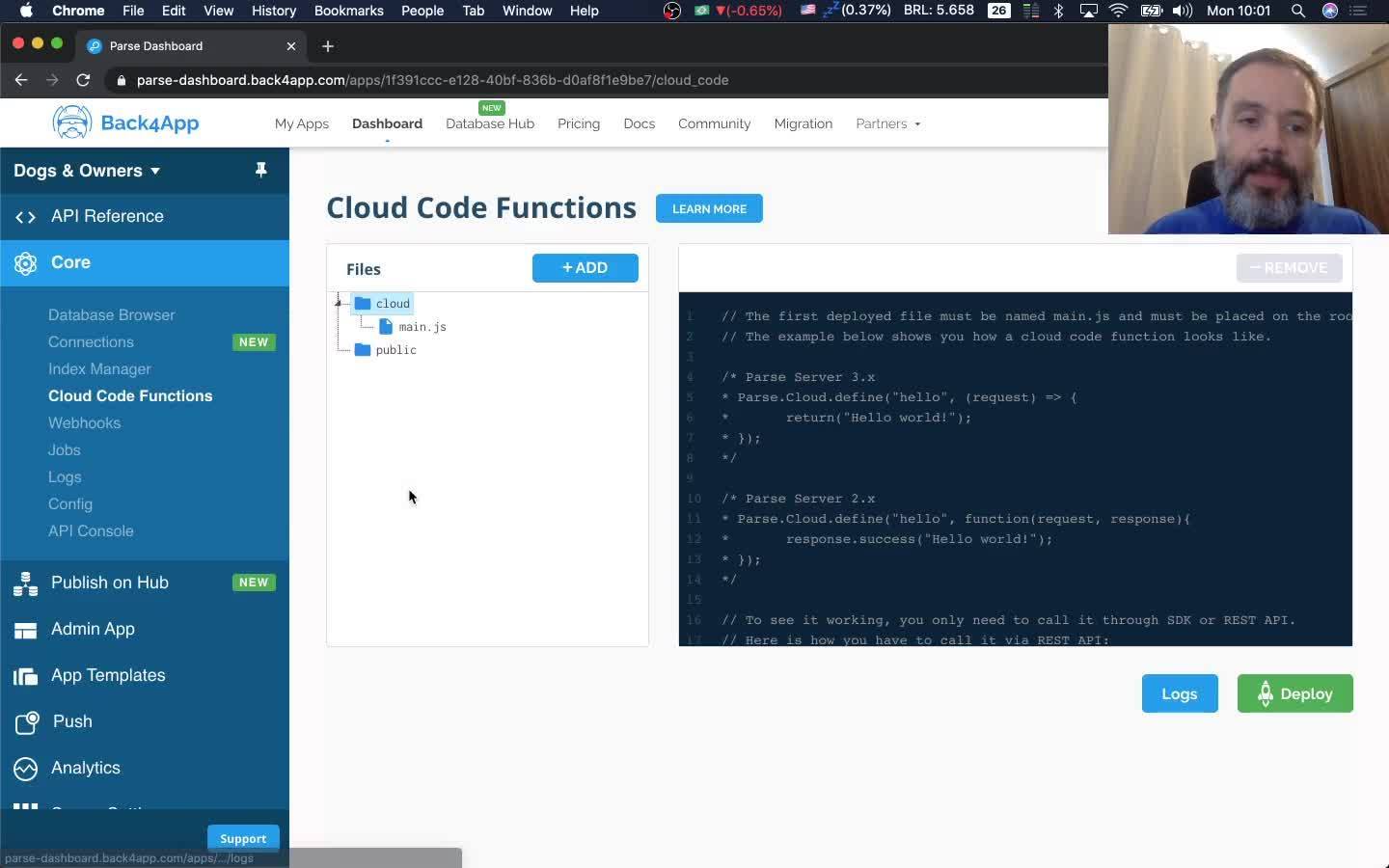The width and height of the screenshot is (1389, 868).
Task: Select Cloud Code Functions in sidebar
Action: [x=130, y=396]
